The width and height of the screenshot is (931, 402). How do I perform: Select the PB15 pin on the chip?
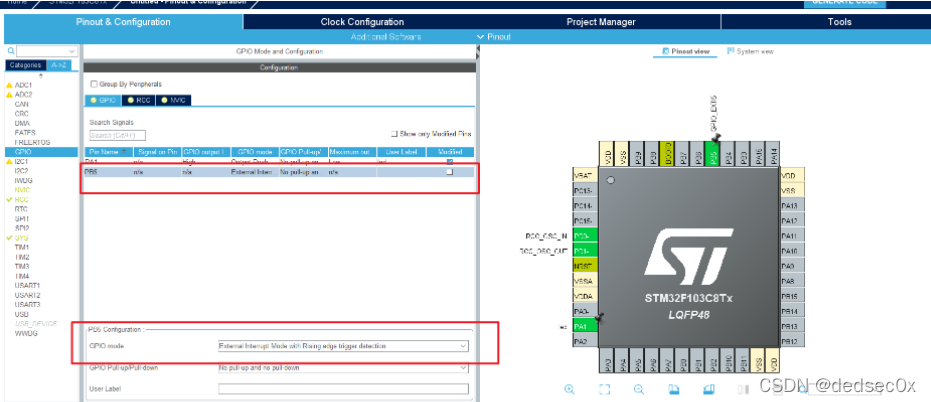point(792,296)
